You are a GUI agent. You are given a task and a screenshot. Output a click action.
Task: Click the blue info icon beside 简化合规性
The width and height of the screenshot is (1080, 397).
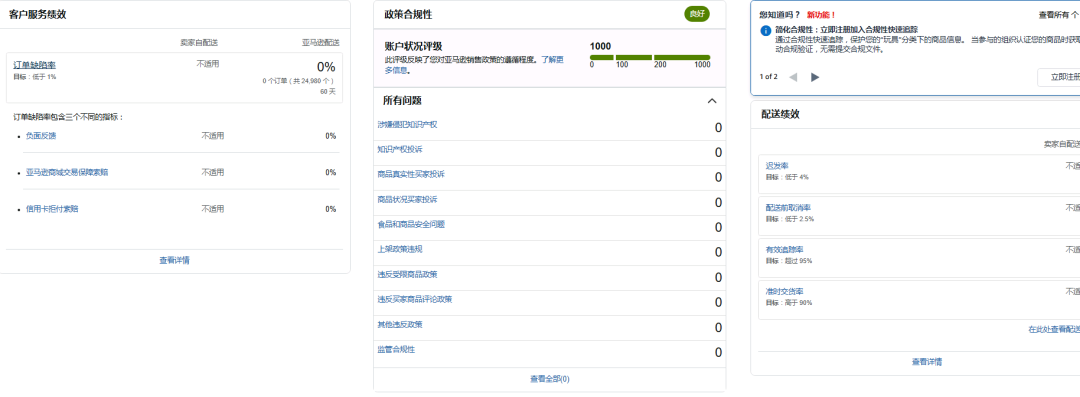765,31
